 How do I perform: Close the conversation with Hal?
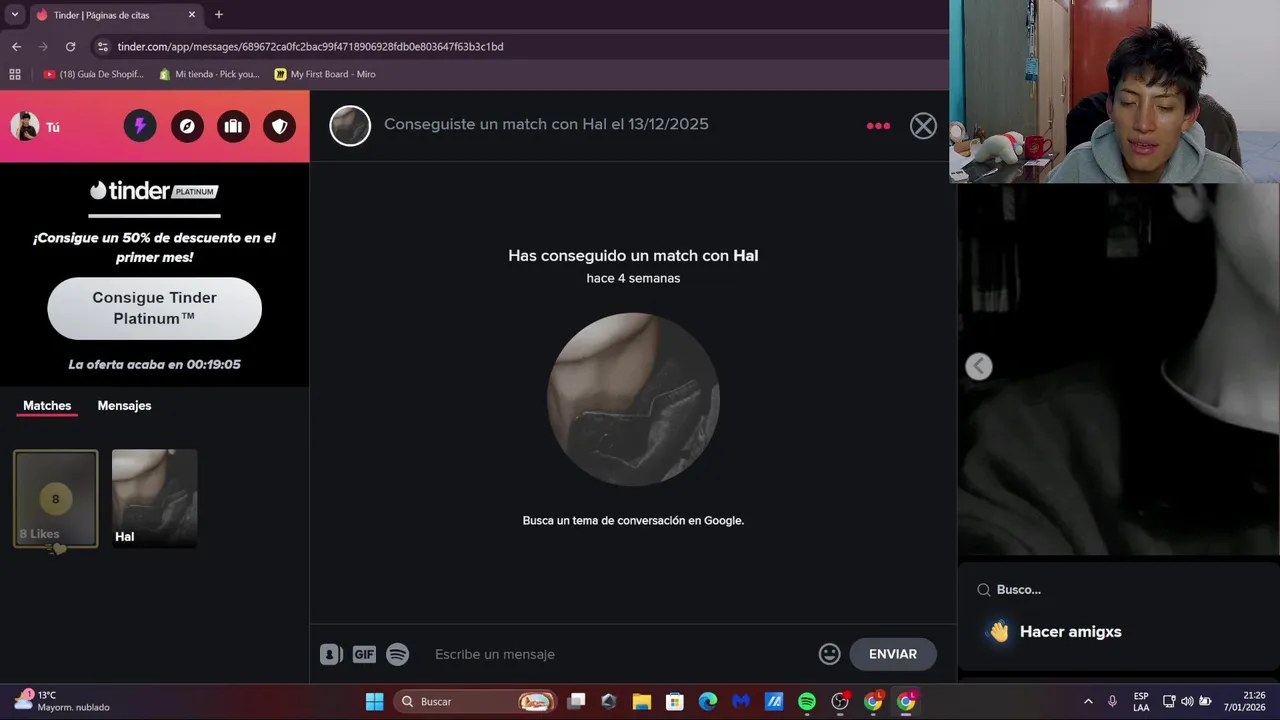point(923,126)
